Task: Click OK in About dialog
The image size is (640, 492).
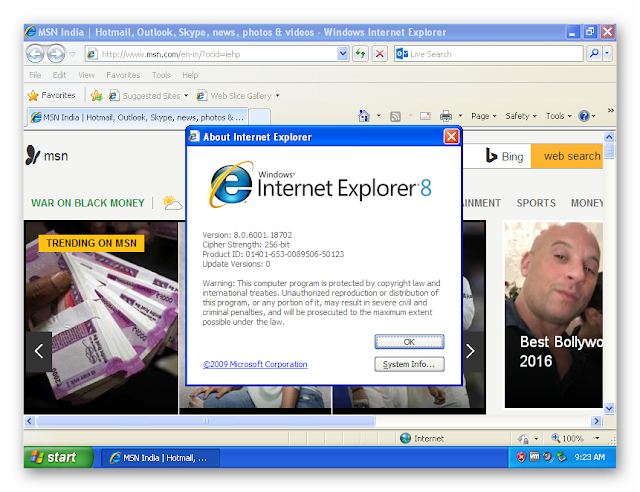Action: click(x=409, y=342)
